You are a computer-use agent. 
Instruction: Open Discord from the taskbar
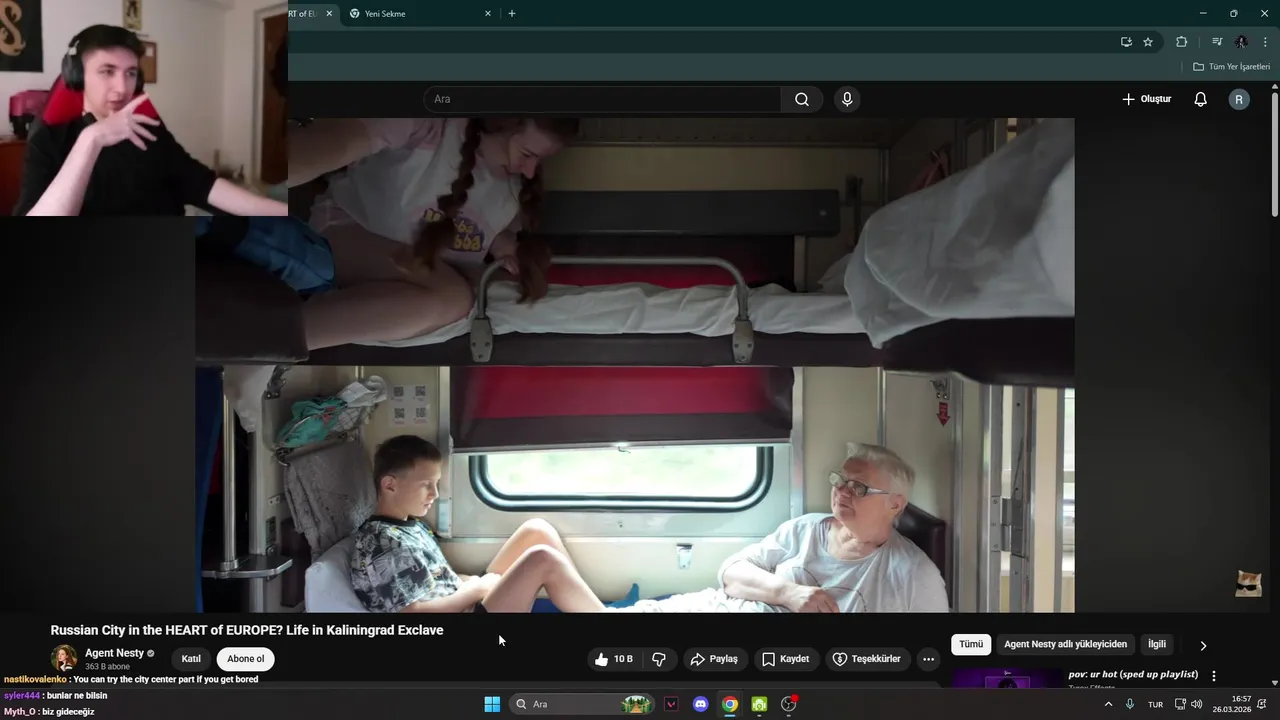click(701, 704)
